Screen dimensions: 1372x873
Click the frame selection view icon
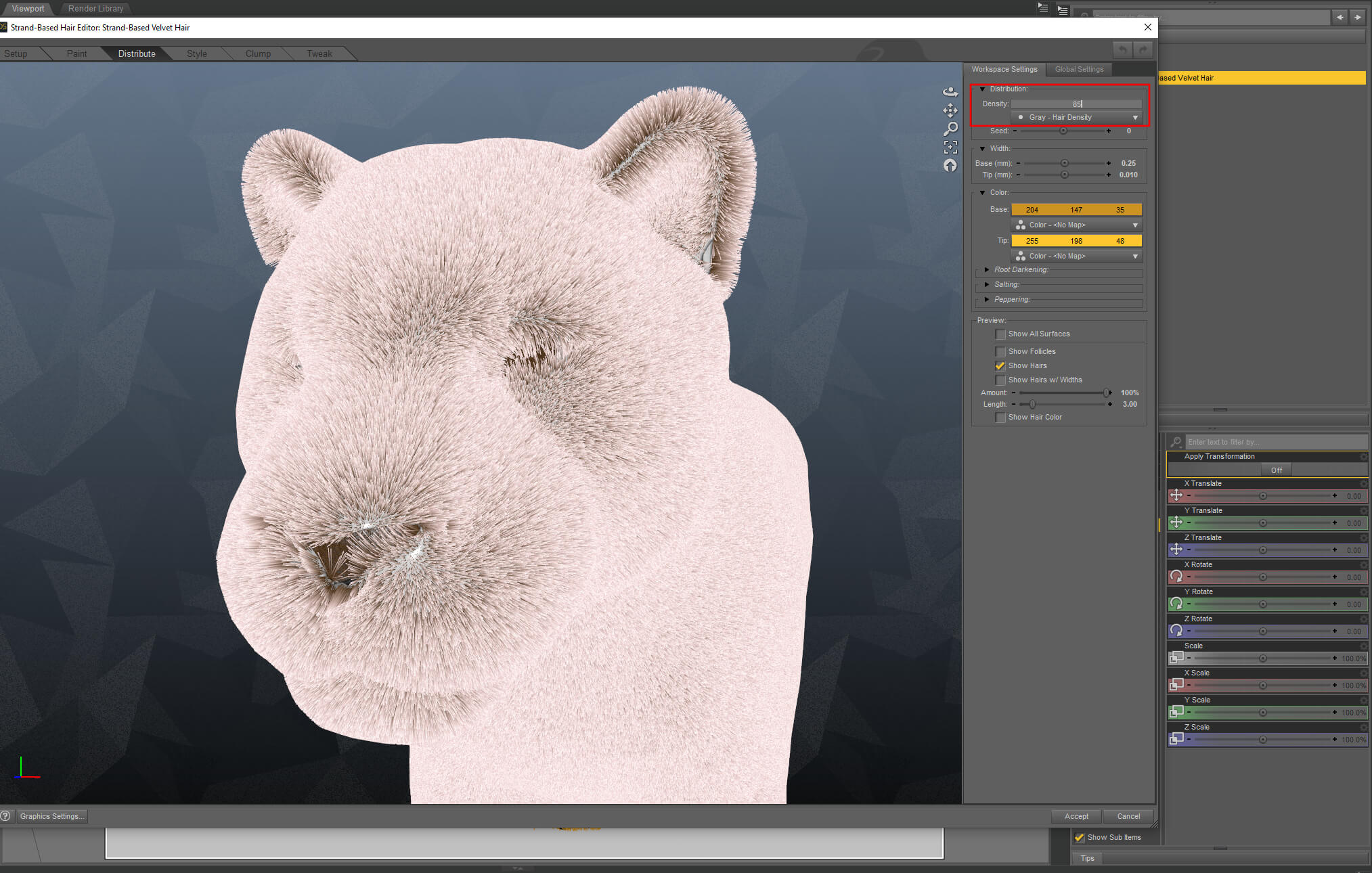950,147
